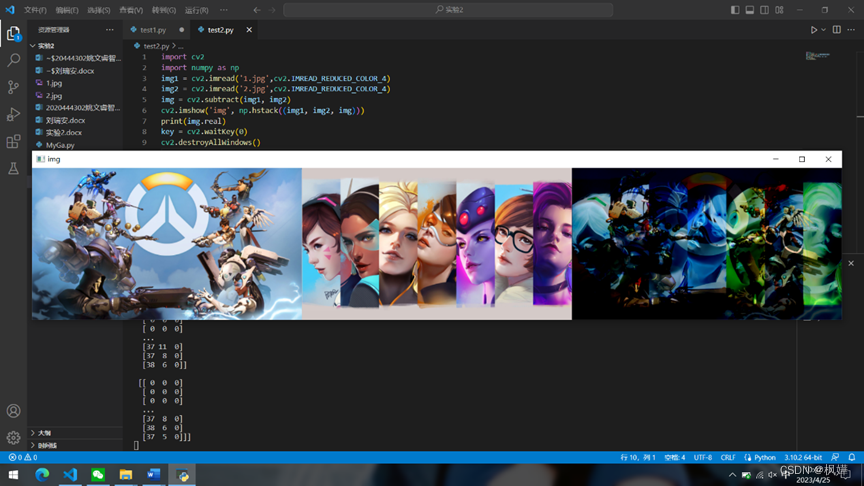This screenshot has width=864, height=486.
Task: Go back with the left arrow
Action: click(x=257, y=10)
